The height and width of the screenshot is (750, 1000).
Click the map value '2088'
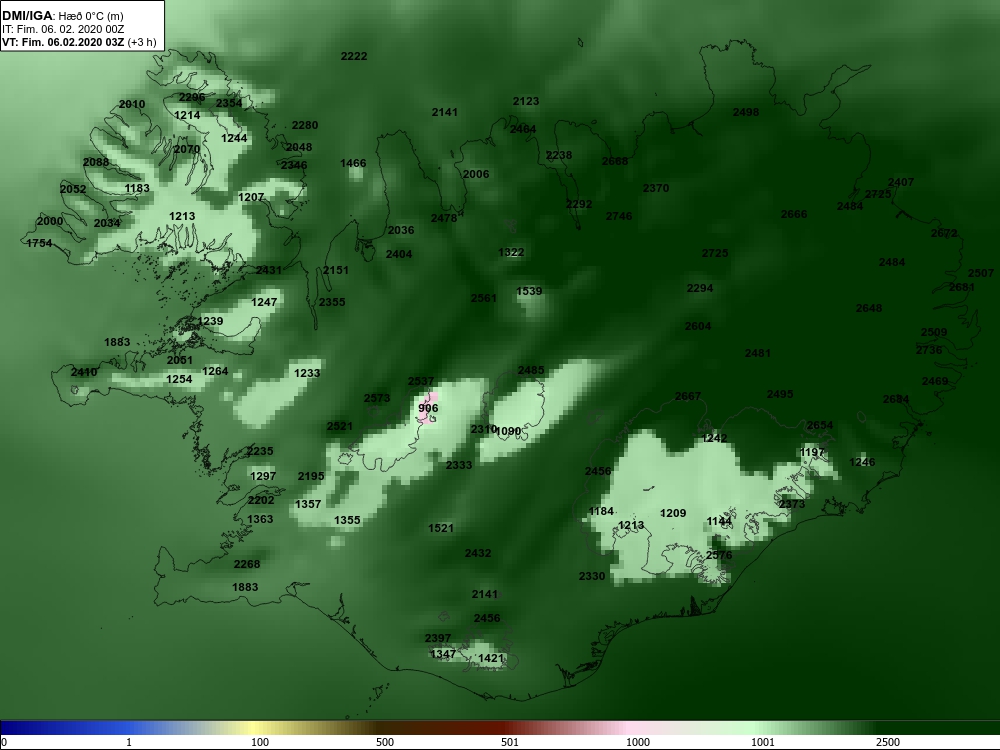pos(96,162)
